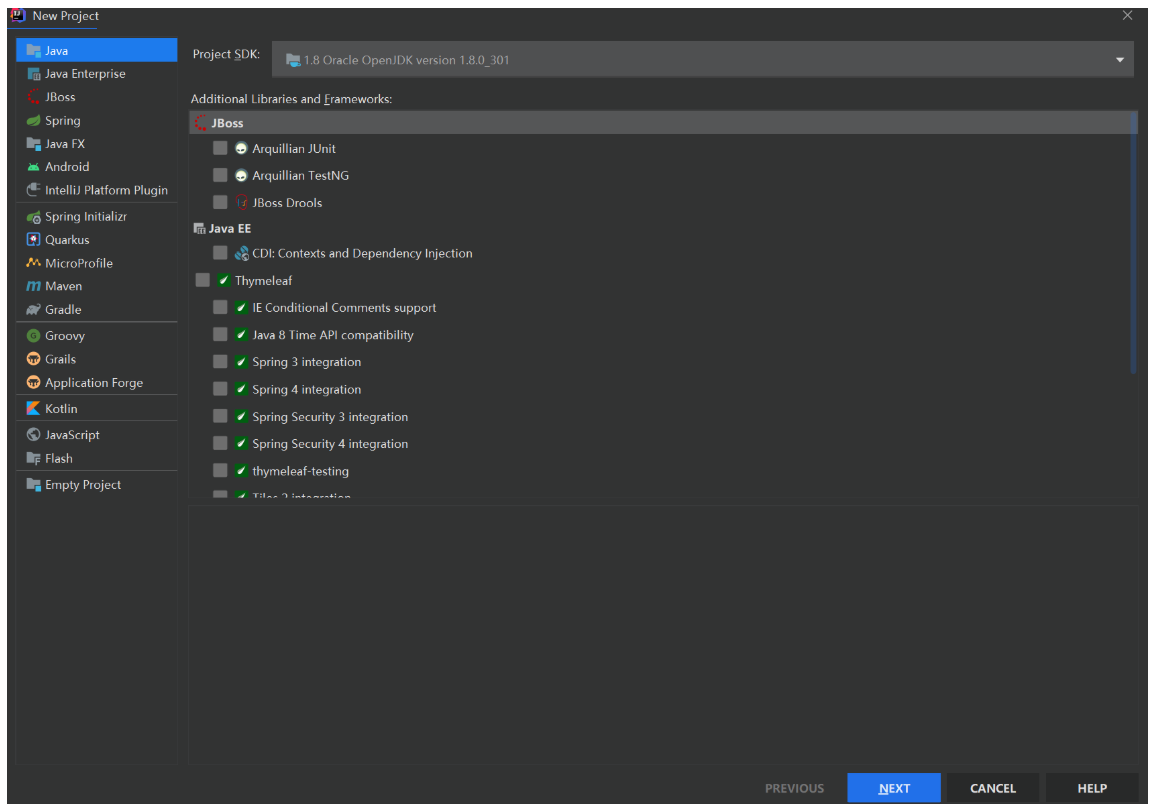Click the Quarkus icon
The image size is (1159, 812).
33,239
